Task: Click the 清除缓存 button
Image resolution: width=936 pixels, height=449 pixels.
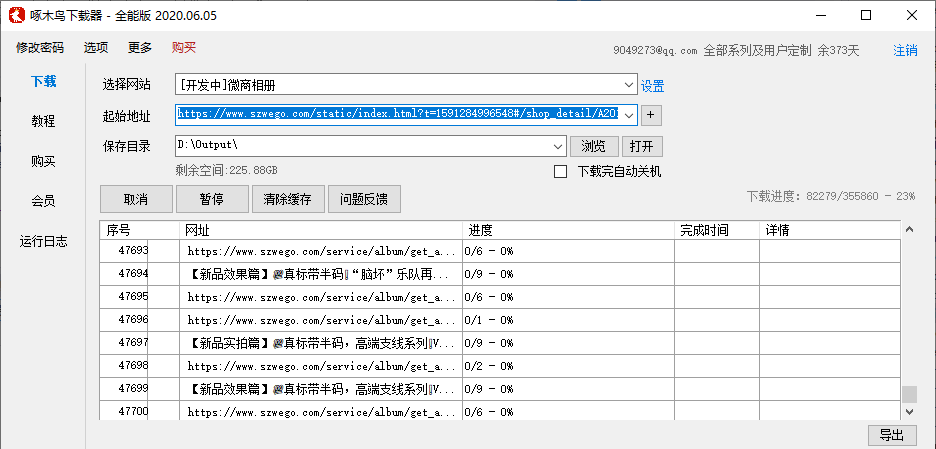Action: [288, 199]
